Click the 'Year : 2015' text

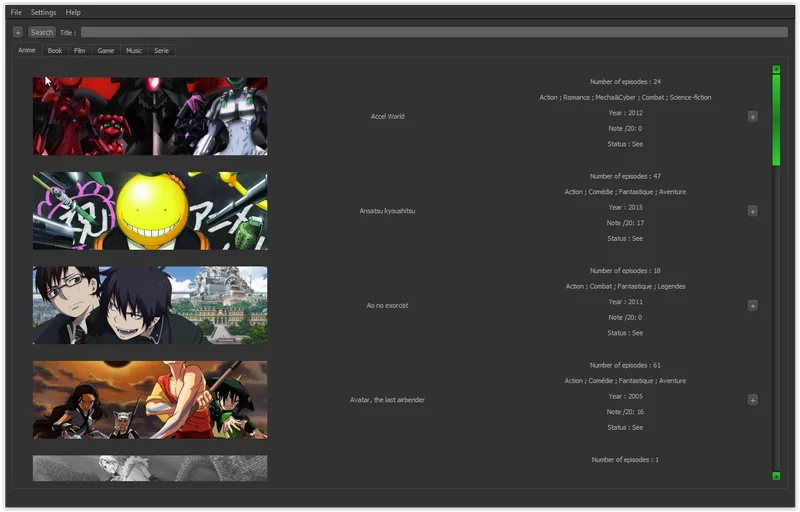(x=625, y=207)
